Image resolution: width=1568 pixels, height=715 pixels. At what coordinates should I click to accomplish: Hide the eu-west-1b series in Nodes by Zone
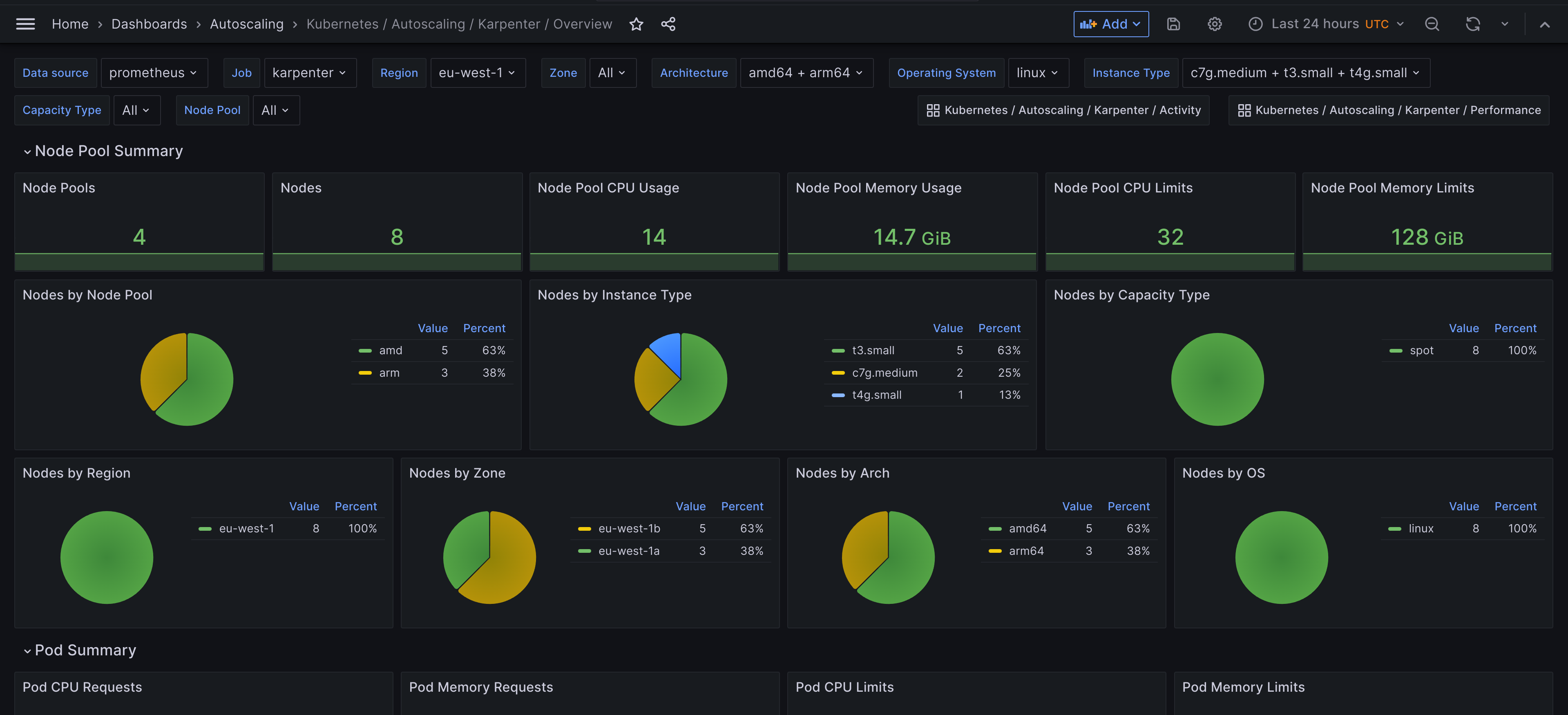pos(629,528)
